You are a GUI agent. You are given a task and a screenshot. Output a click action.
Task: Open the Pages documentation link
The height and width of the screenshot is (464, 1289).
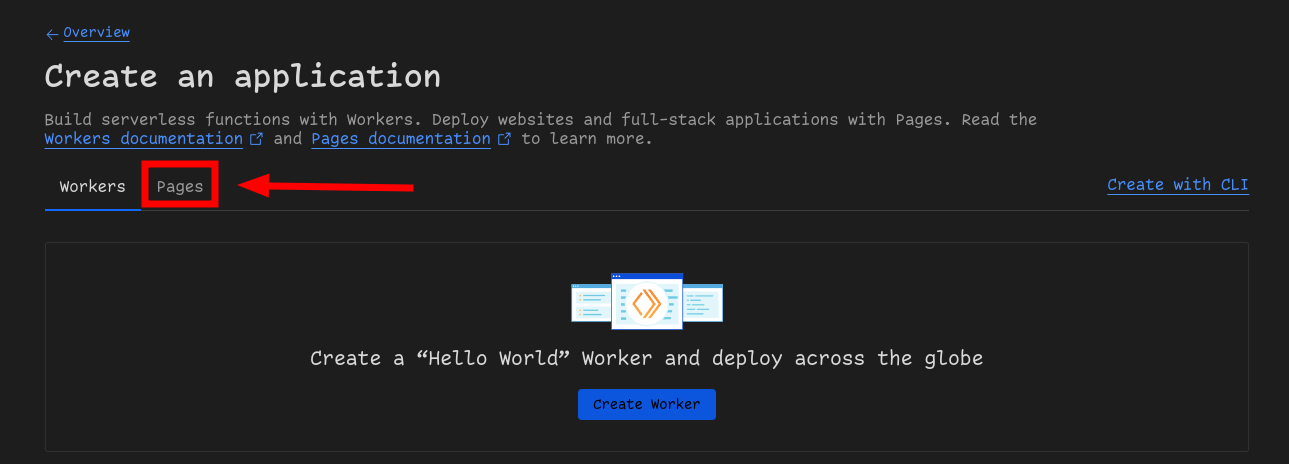click(401, 139)
